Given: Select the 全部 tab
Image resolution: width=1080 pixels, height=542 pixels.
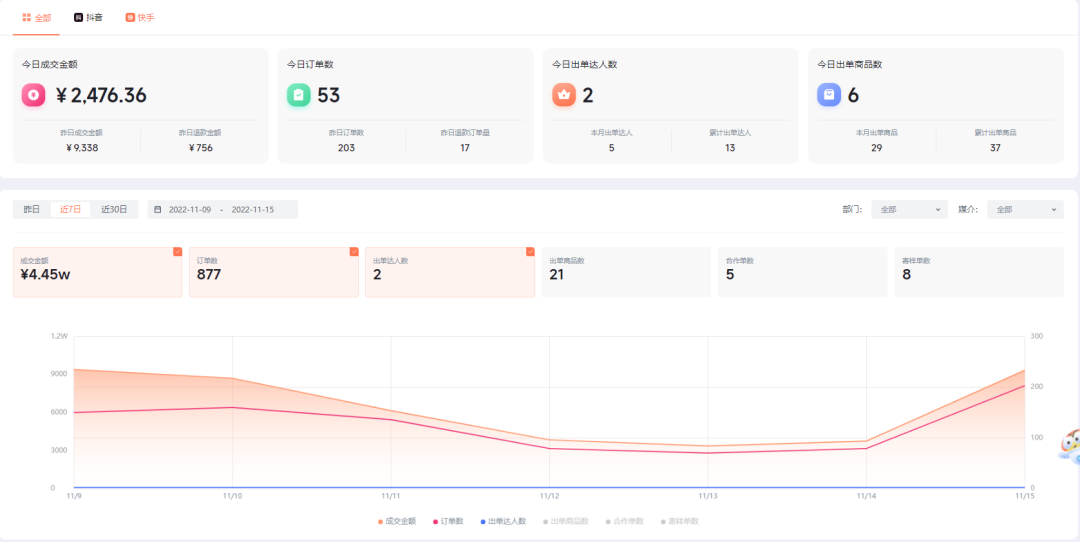Looking at the screenshot, I should click(37, 18).
